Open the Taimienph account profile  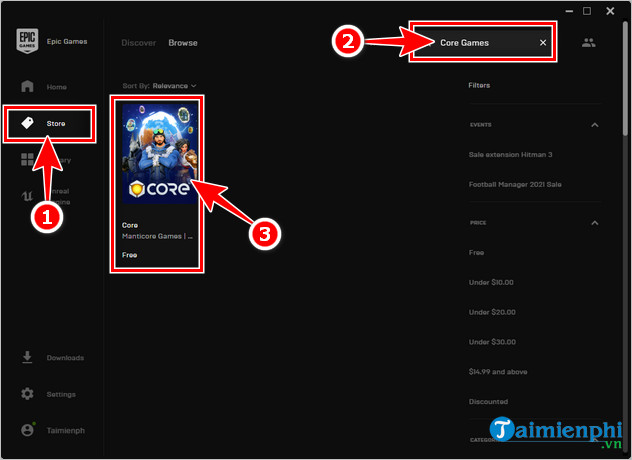(53, 430)
